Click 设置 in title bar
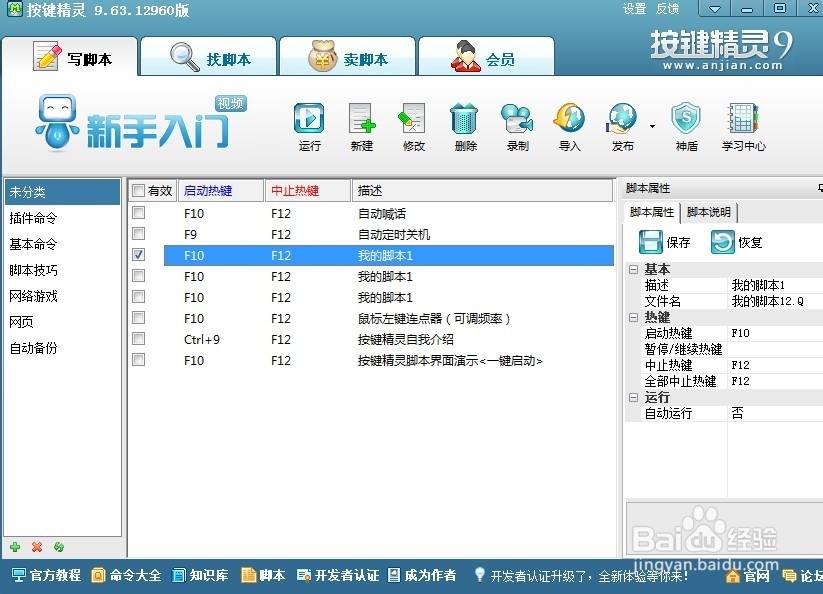 point(634,9)
